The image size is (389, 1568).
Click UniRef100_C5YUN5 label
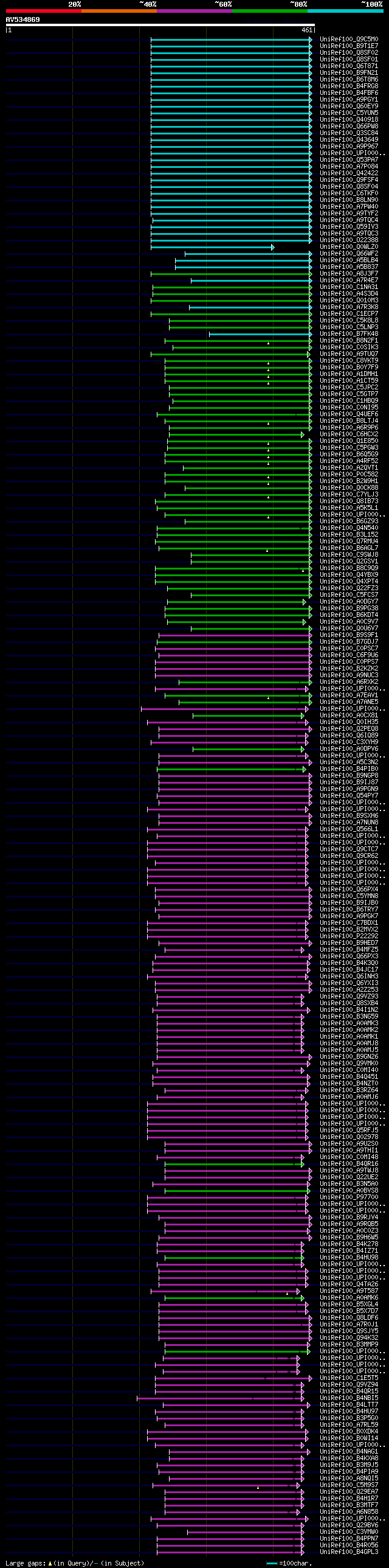pos(349,113)
